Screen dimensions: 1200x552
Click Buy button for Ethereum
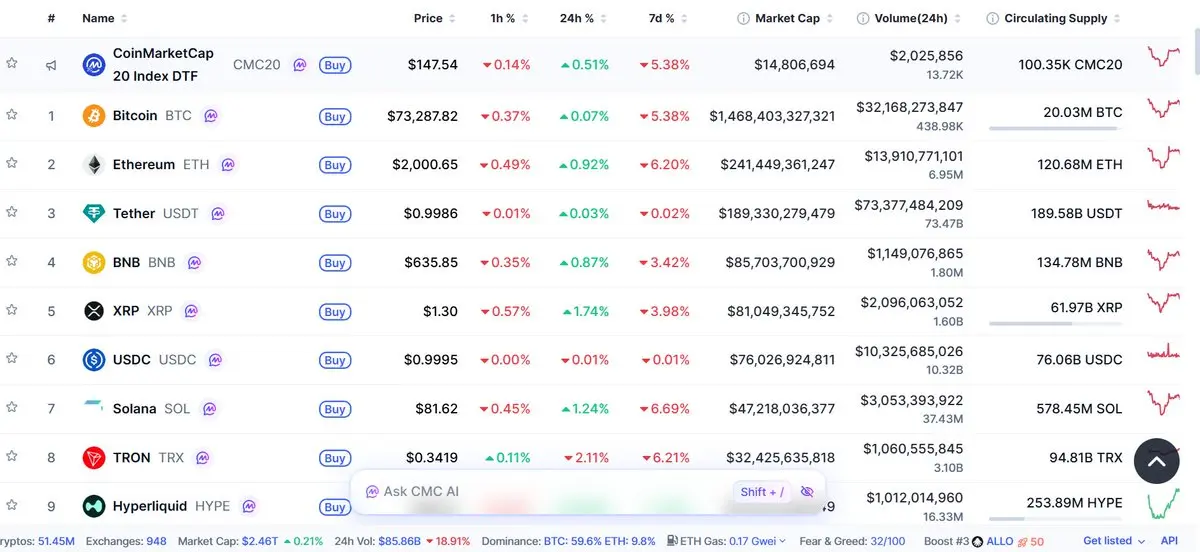[x=335, y=165]
